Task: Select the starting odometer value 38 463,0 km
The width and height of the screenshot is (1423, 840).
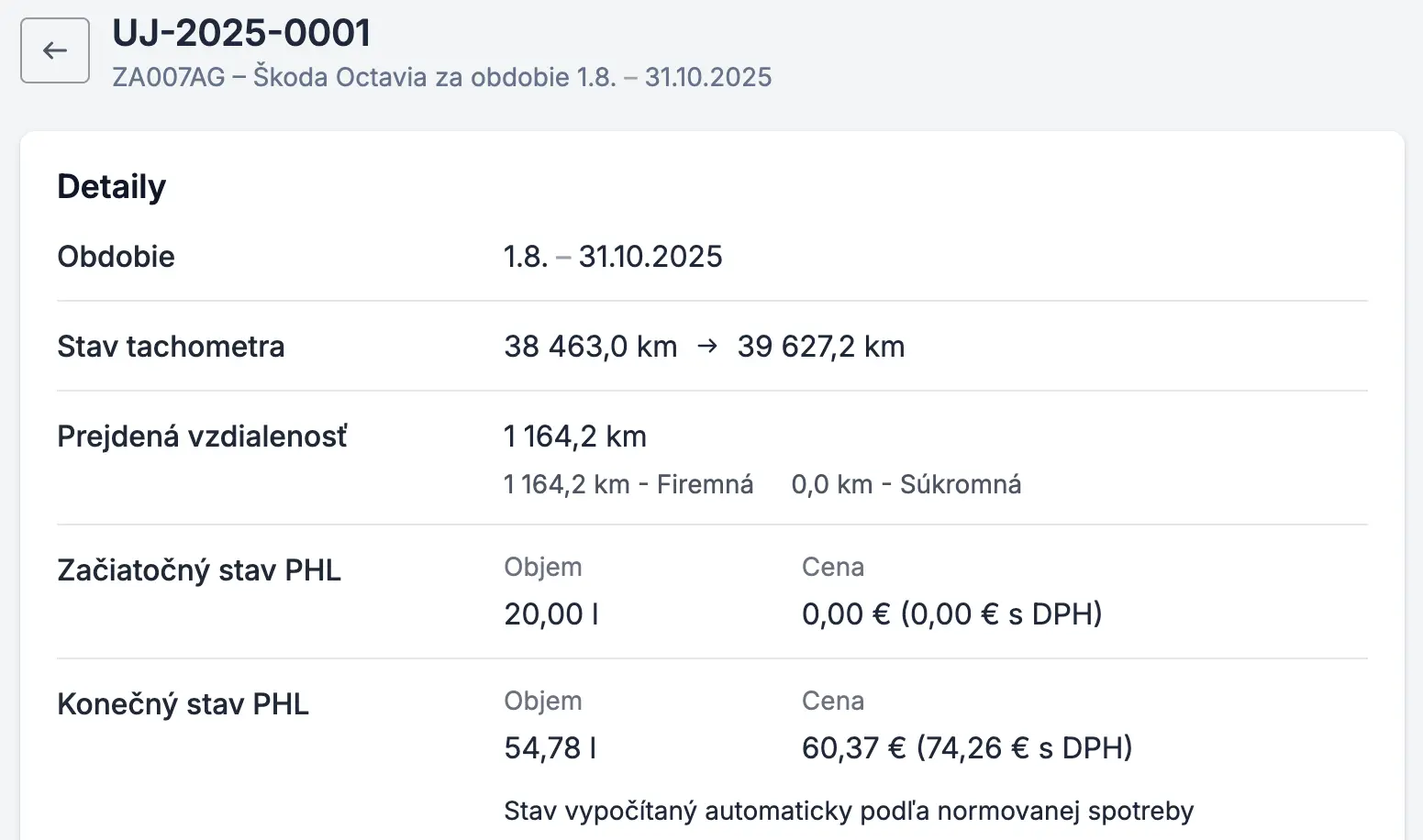Action: [x=590, y=347]
